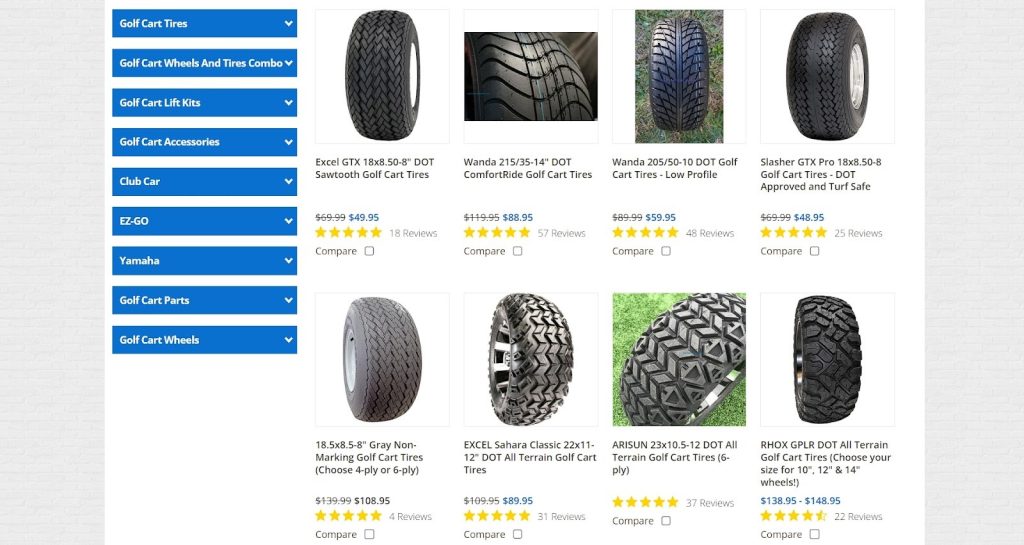
Task: Open Excel GTX Sawtooth tire image
Action: click(x=382, y=76)
